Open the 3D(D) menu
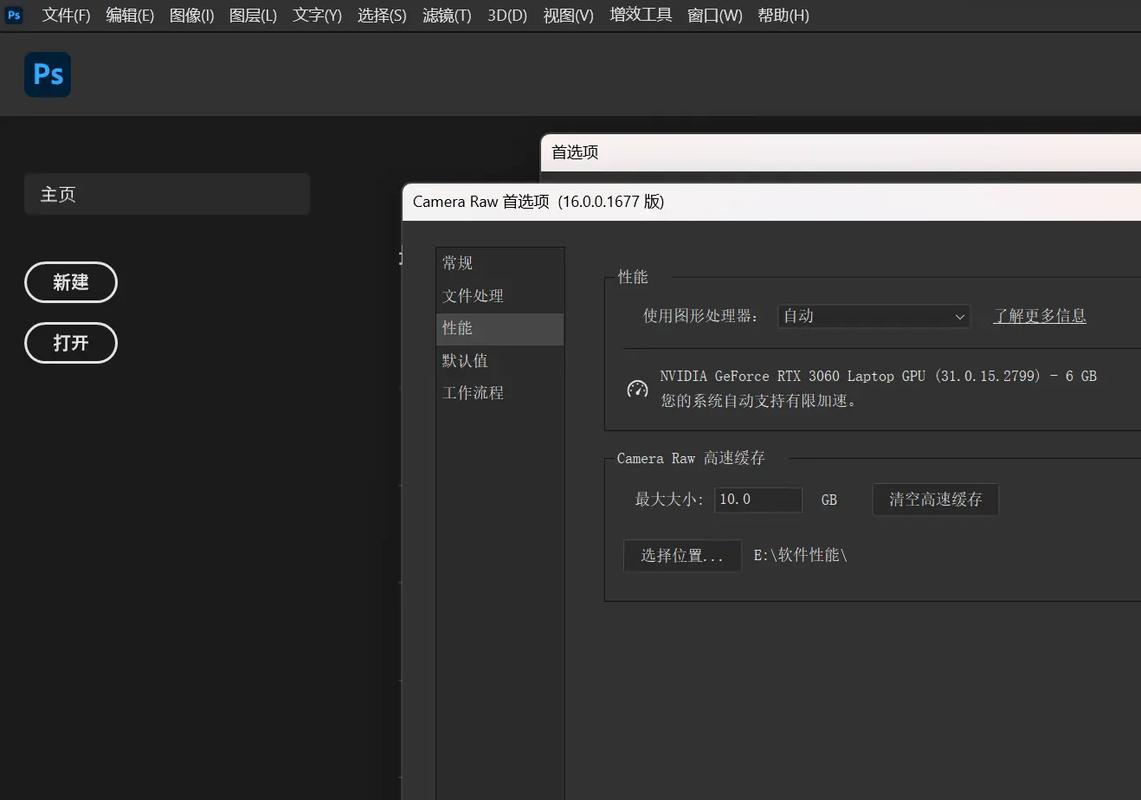This screenshot has height=800, width=1141. (507, 15)
